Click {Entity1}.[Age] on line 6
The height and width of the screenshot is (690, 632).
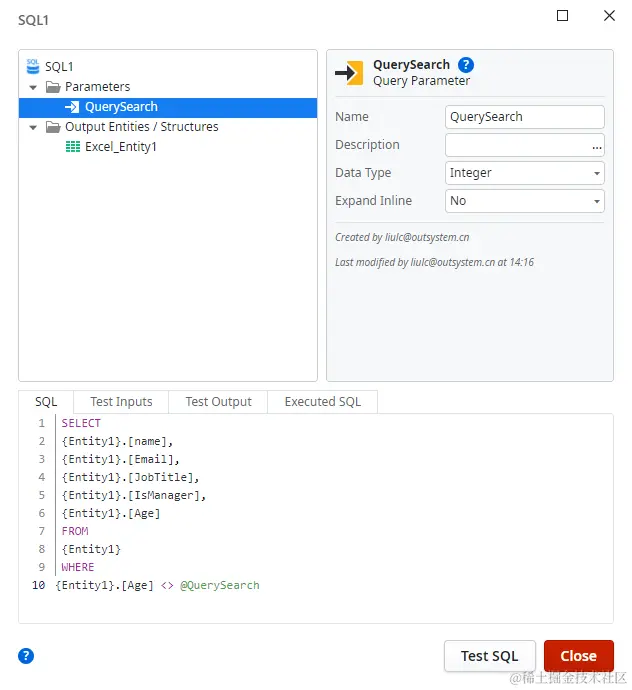tap(110, 513)
